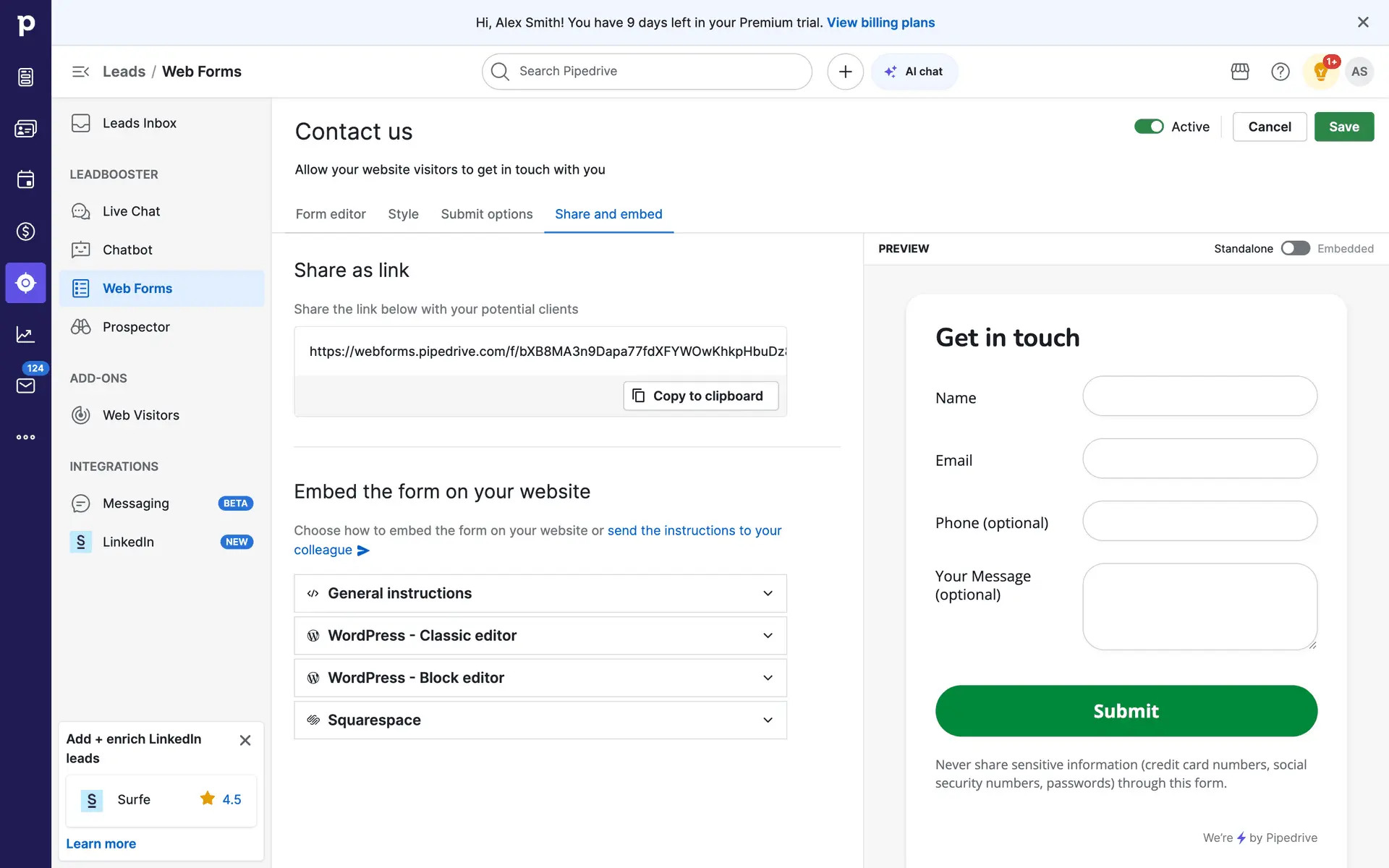This screenshot has height=868, width=1389.
Task: Expand General instructions section
Action: coord(540,594)
